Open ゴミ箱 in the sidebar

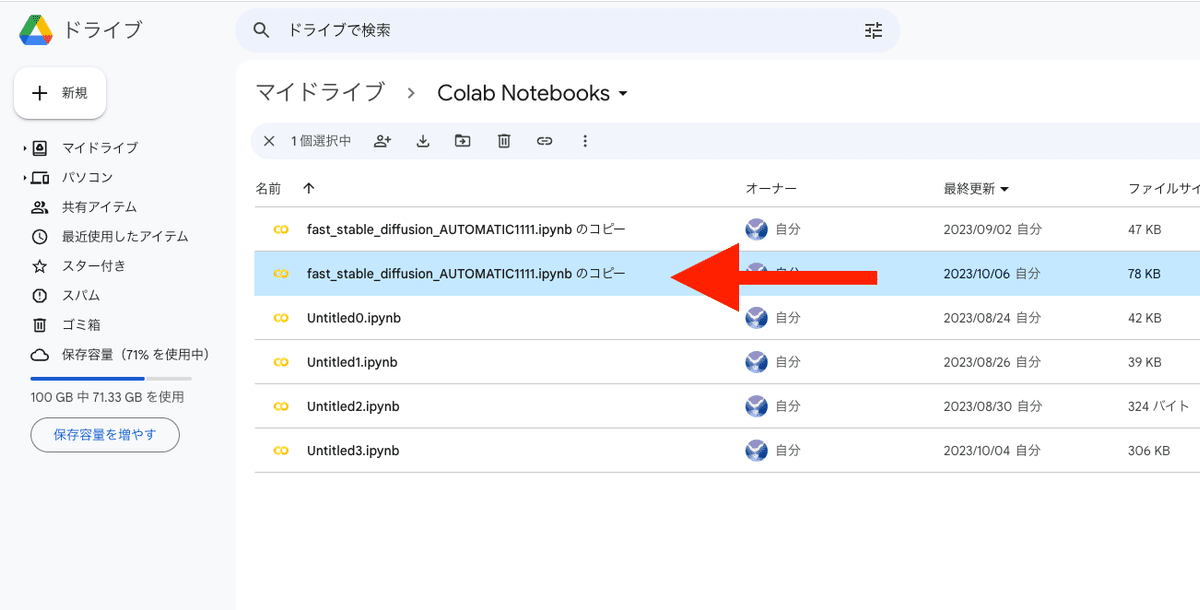(x=82, y=325)
